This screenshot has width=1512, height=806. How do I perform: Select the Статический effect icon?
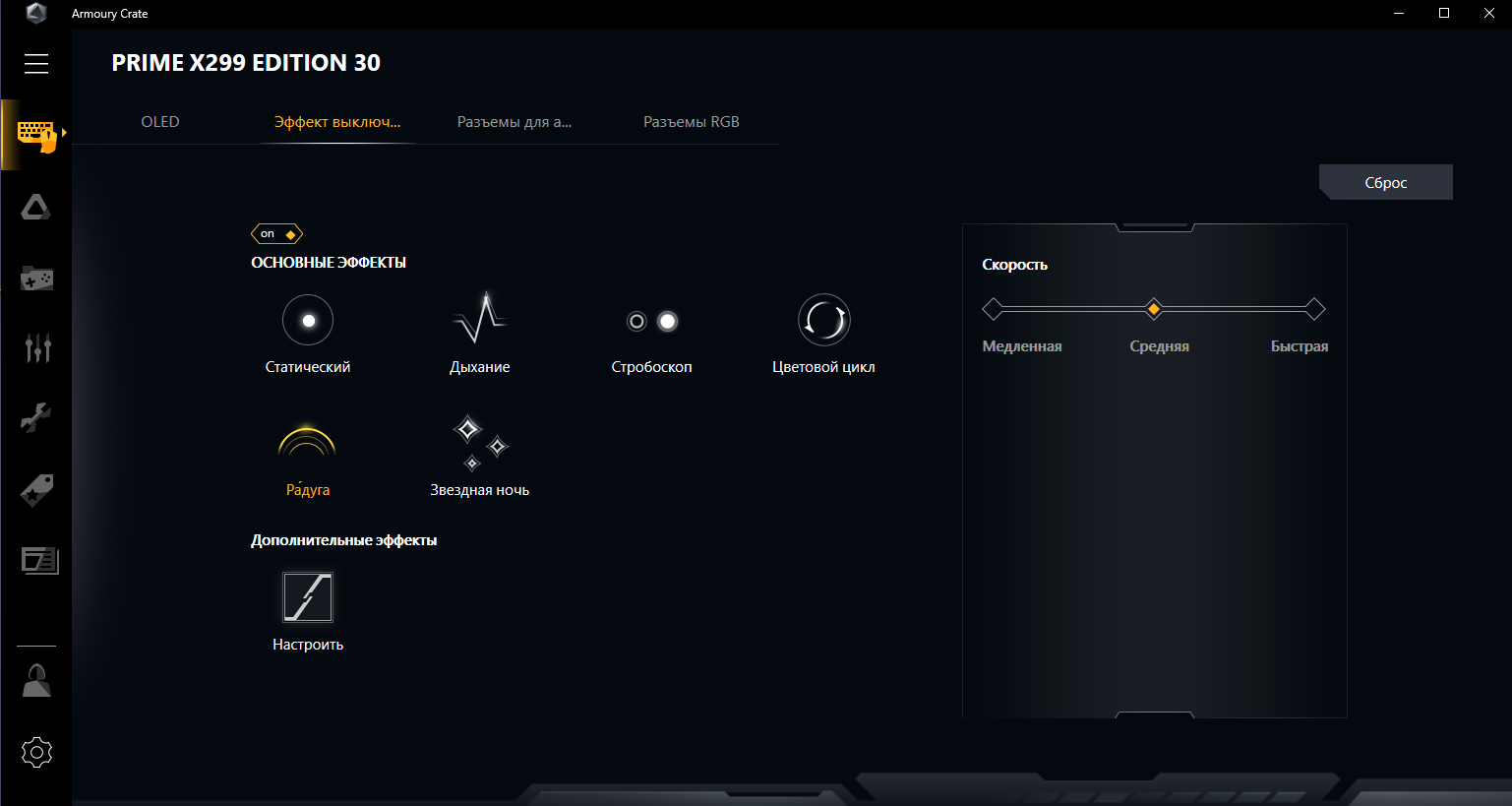(308, 321)
